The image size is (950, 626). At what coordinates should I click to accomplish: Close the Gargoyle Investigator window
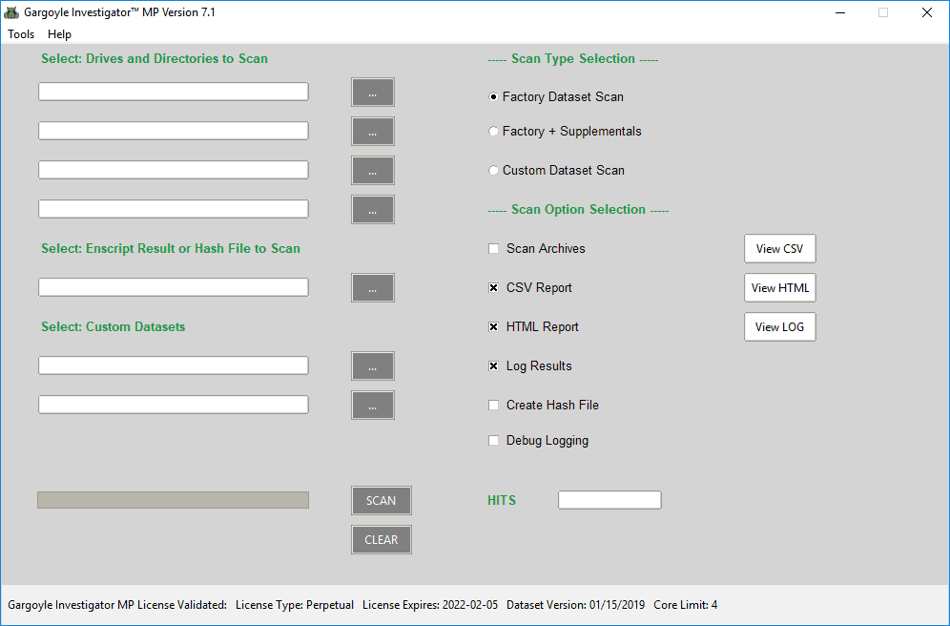(927, 13)
